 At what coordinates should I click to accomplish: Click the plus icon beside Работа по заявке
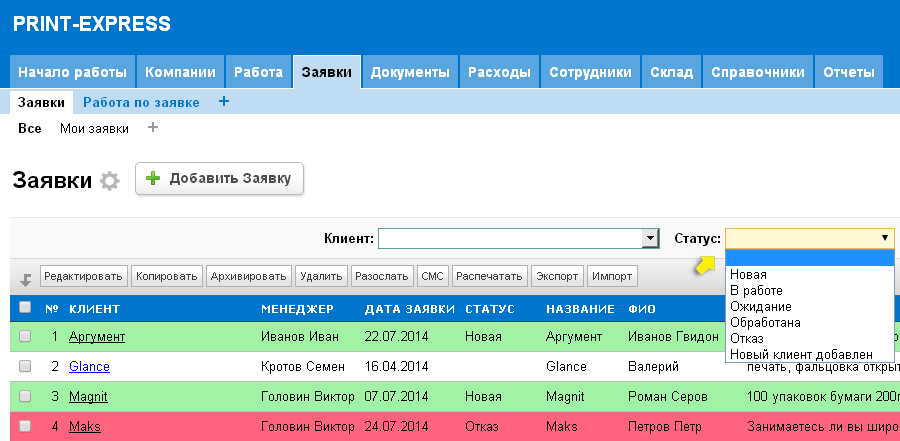pyautogui.click(x=223, y=102)
